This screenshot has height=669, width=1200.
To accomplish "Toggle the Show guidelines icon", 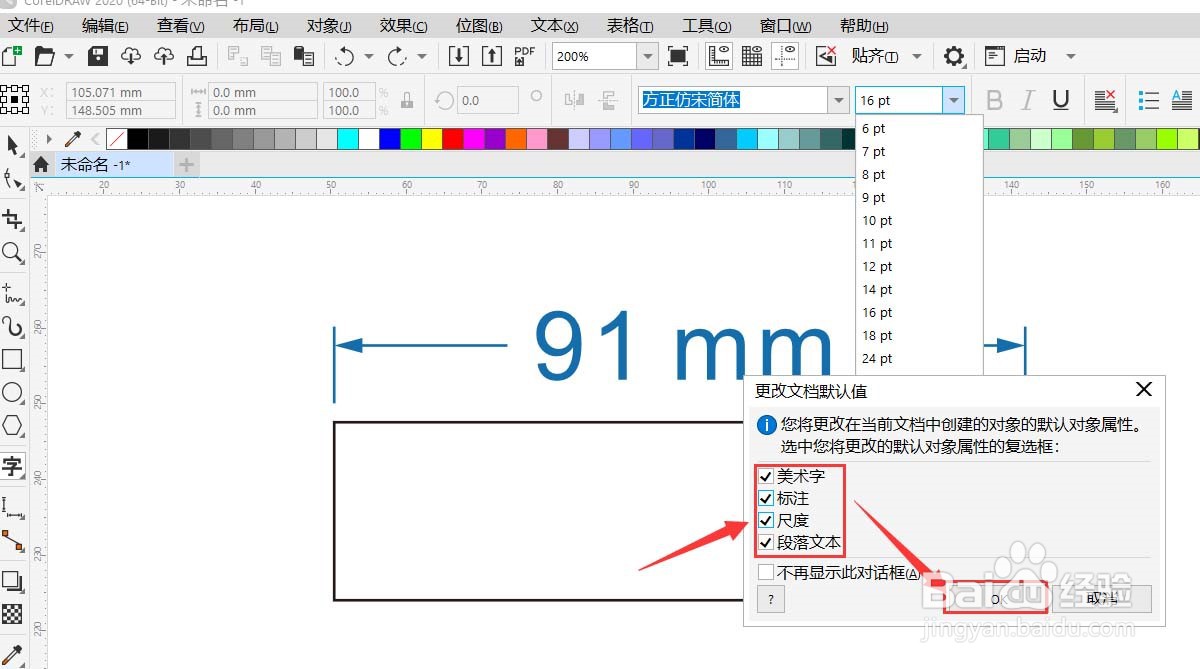I will [786, 56].
